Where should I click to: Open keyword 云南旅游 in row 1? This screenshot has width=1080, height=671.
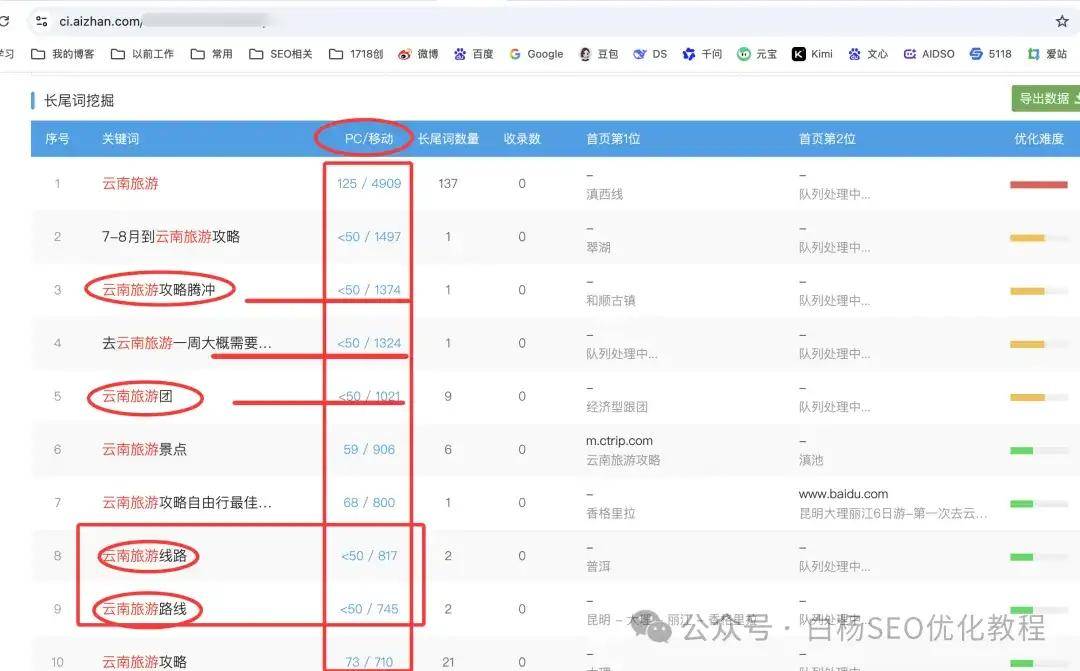click(130, 183)
